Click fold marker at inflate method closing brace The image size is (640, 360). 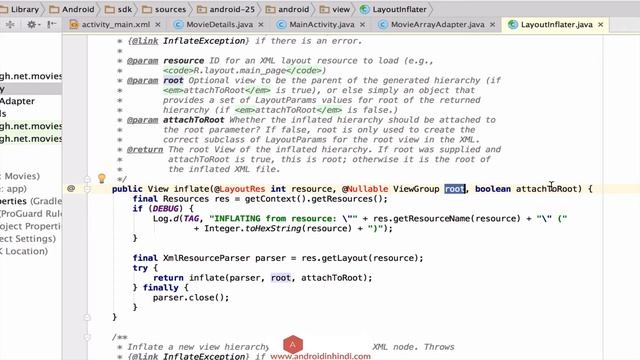pyautogui.click(x=87, y=317)
